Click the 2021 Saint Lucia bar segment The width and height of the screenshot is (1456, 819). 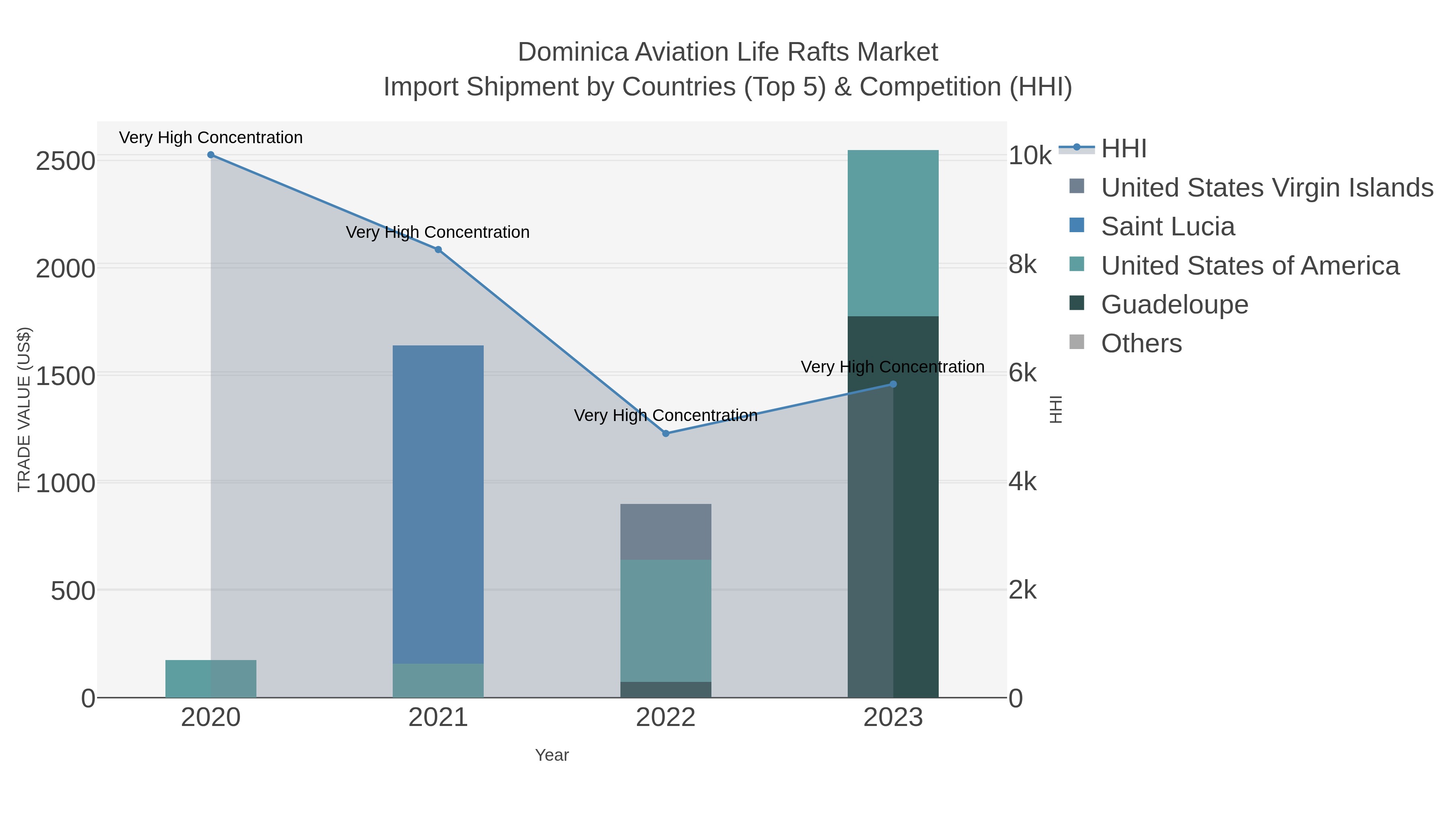pos(438,505)
